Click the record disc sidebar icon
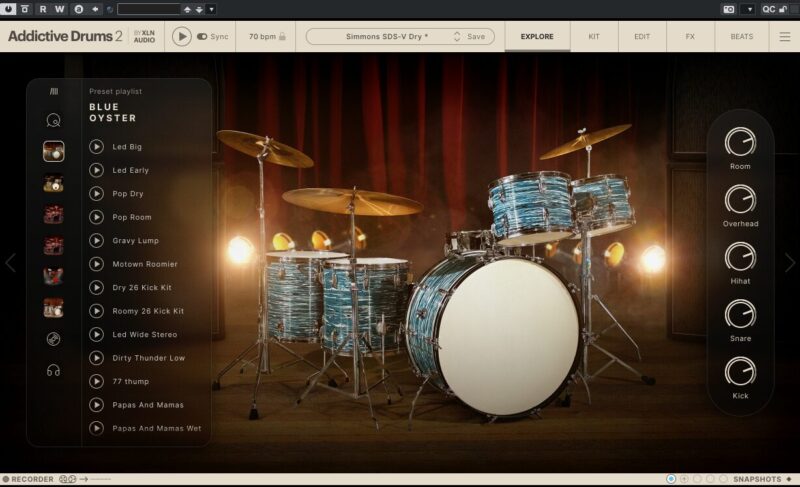 [x=54, y=339]
